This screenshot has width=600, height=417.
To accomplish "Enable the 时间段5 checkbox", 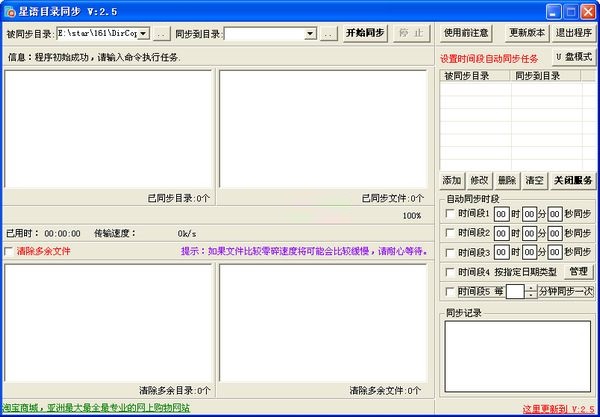I will pyautogui.click(x=450, y=292).
